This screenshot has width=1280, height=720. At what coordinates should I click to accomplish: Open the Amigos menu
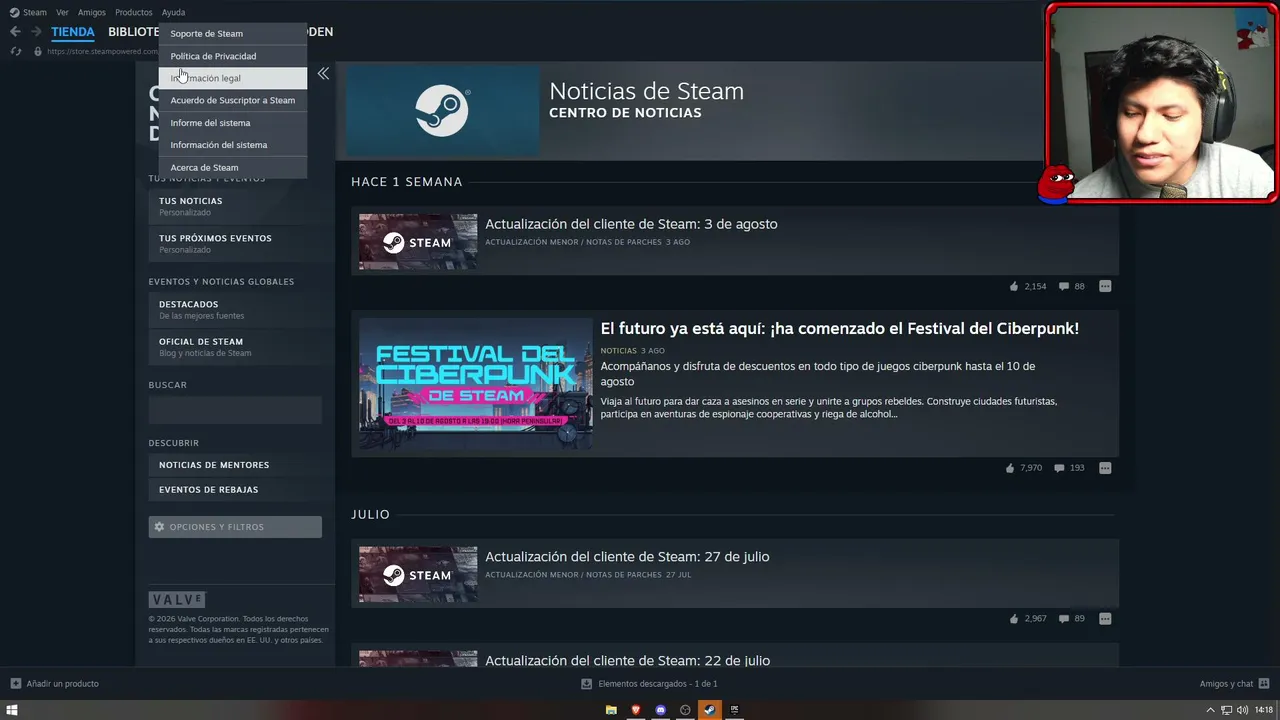tap(92, 12)
